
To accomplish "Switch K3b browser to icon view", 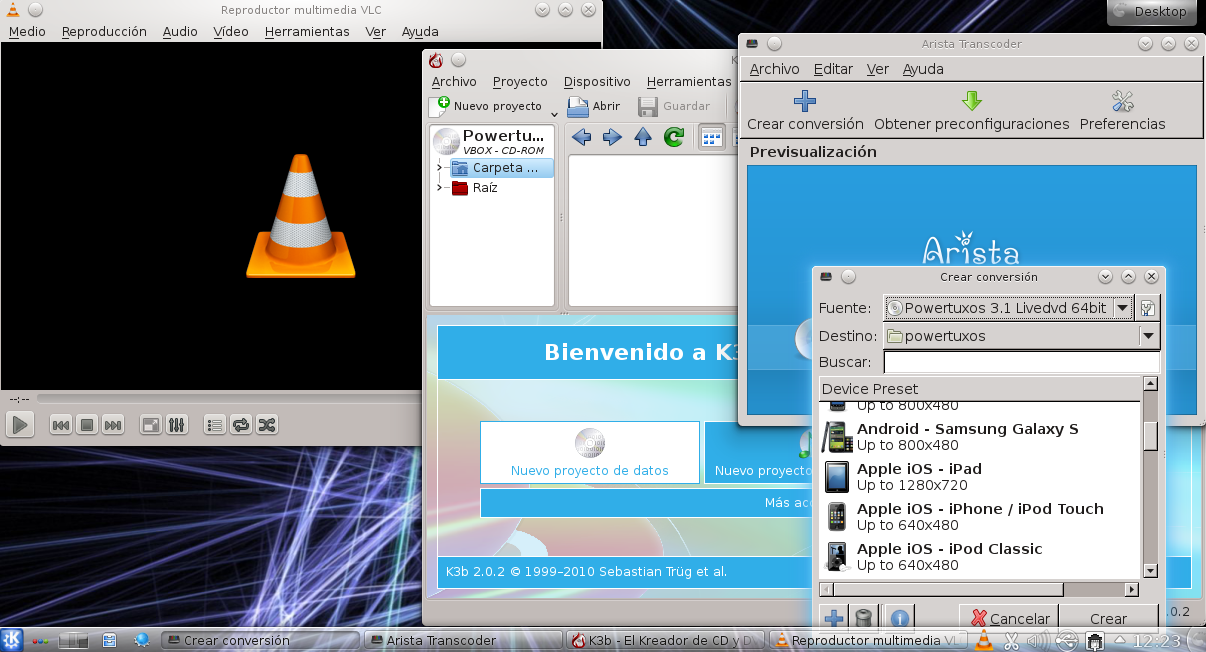I will tap(711, 138).
